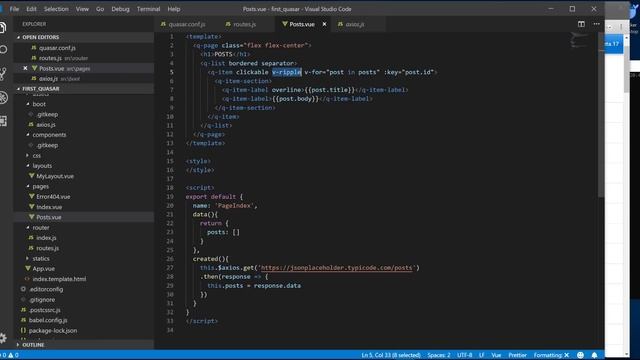Open the Edit menu
Image resolution: width=640 pixels, height=360 pixels.
31,9
